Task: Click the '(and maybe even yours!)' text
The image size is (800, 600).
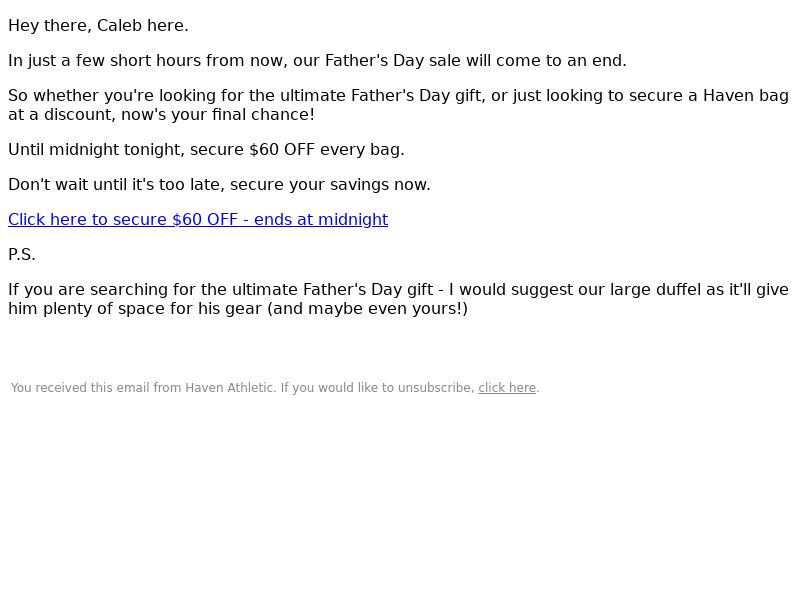Action: click(x=367, y=309)
